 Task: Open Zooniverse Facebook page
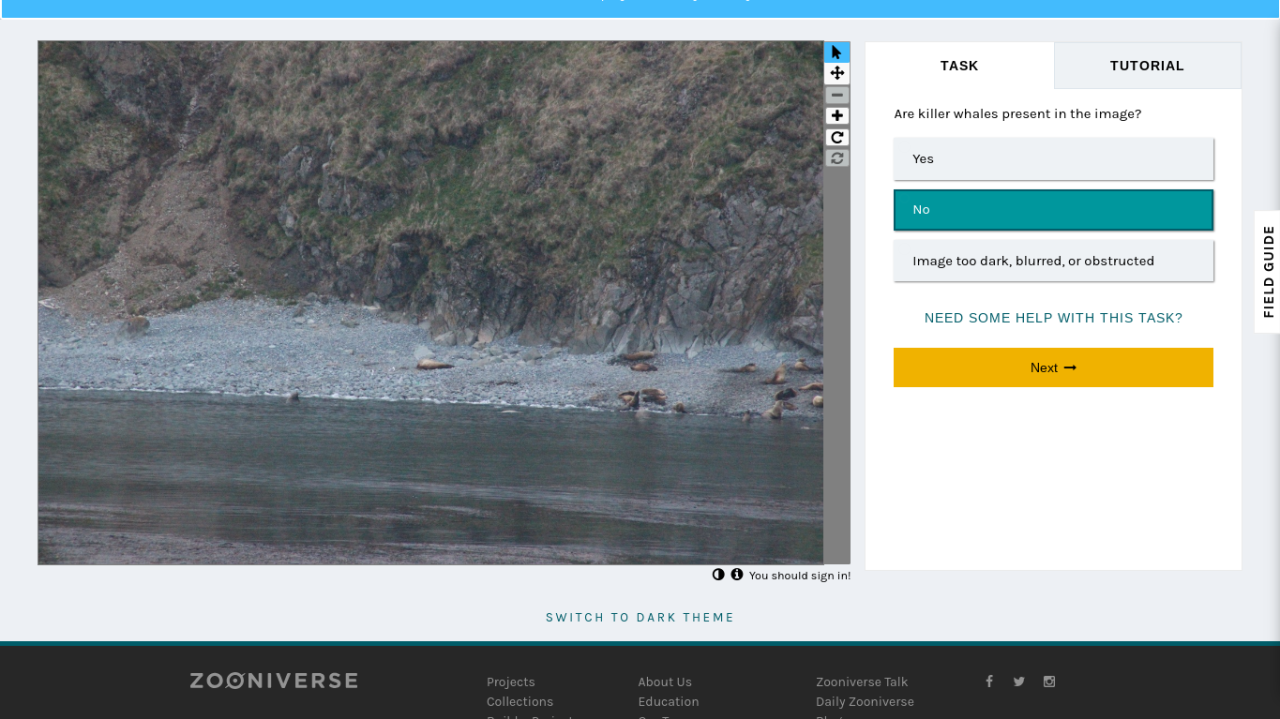(989, 681)
